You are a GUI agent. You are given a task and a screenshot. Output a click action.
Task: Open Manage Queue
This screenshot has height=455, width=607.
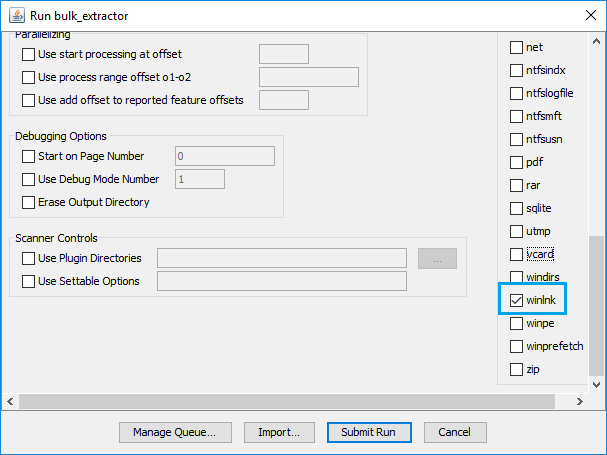click(175, 432)
